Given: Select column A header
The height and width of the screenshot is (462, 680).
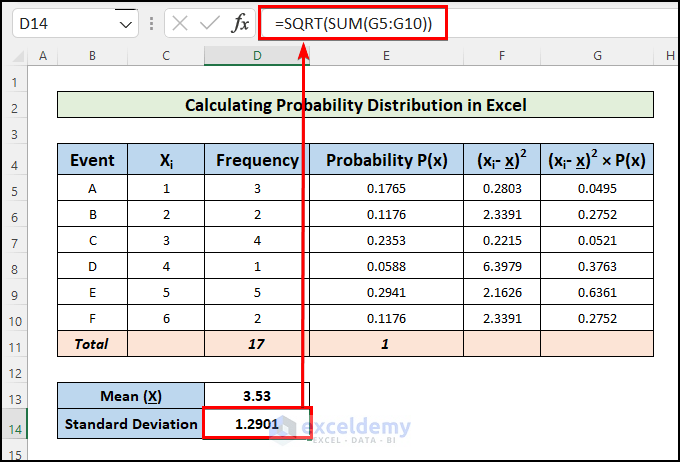Looking at the screenshot, I should point(42,56).
